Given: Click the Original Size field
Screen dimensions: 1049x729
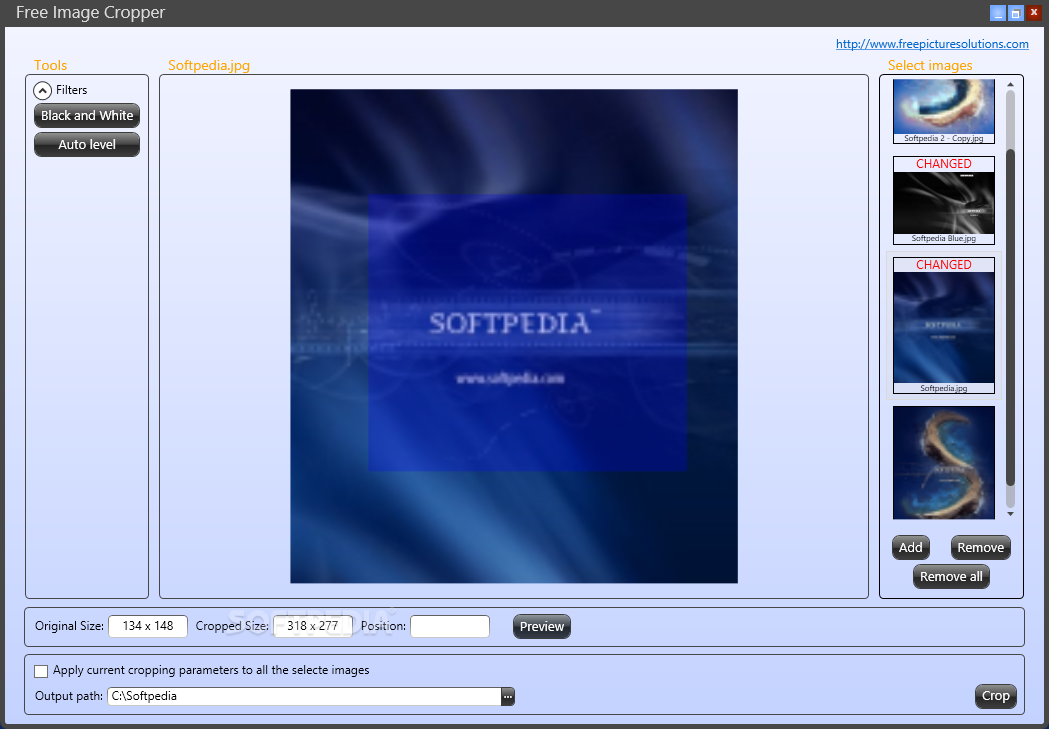Looking at the screenshot, I should click(148, 626).
